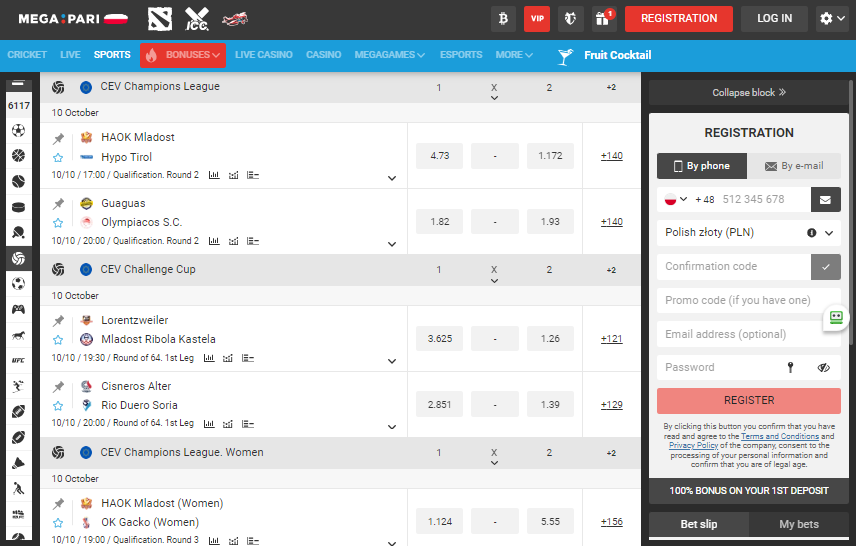Favorite the Guaguas vs Olympiacos S.C. match

tap(58, 223)
